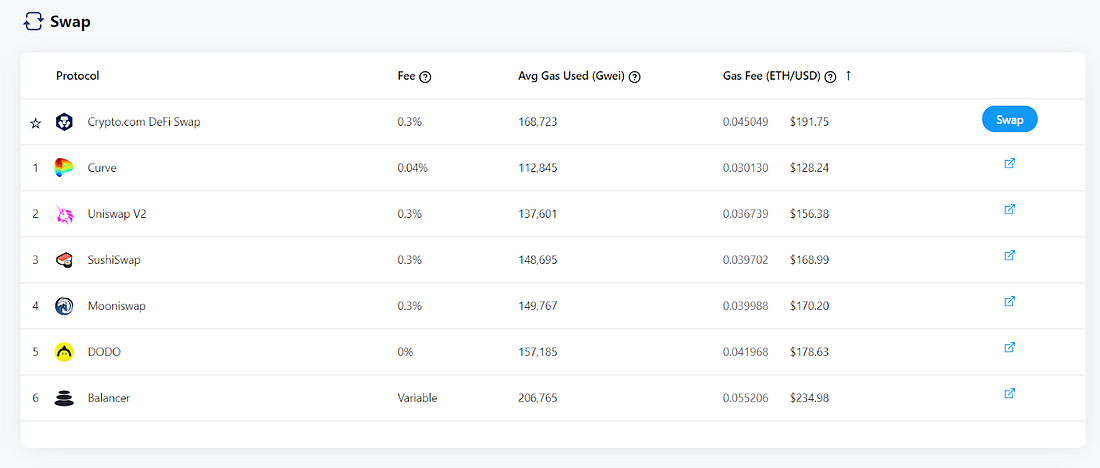Open Curve external link icon
1100x468 pixels.
click(x=1010, y=163)
